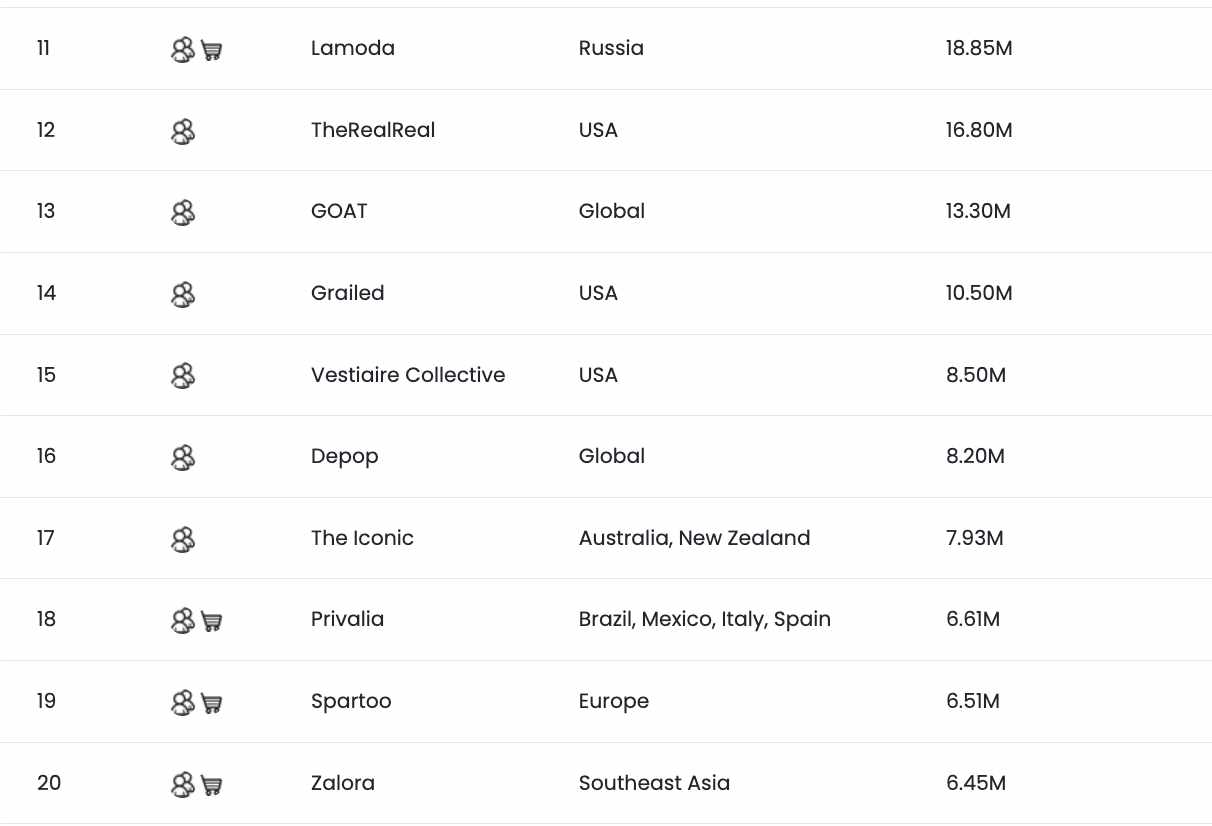Click the people icon in Grailed row
The height and width of the screenshot is (826, 1212).
(x=182, y=295)
